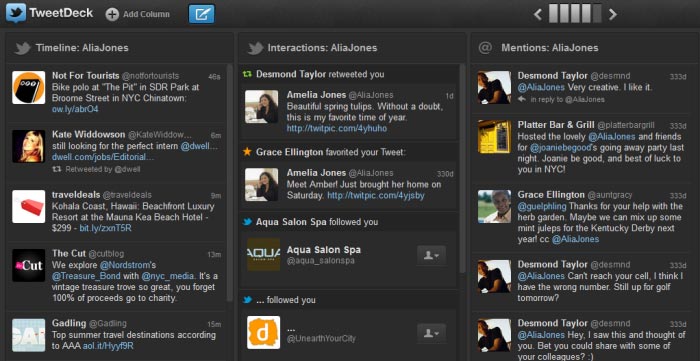Click the @cutblog handle
The image size is (700, 361).
(105, 253)
